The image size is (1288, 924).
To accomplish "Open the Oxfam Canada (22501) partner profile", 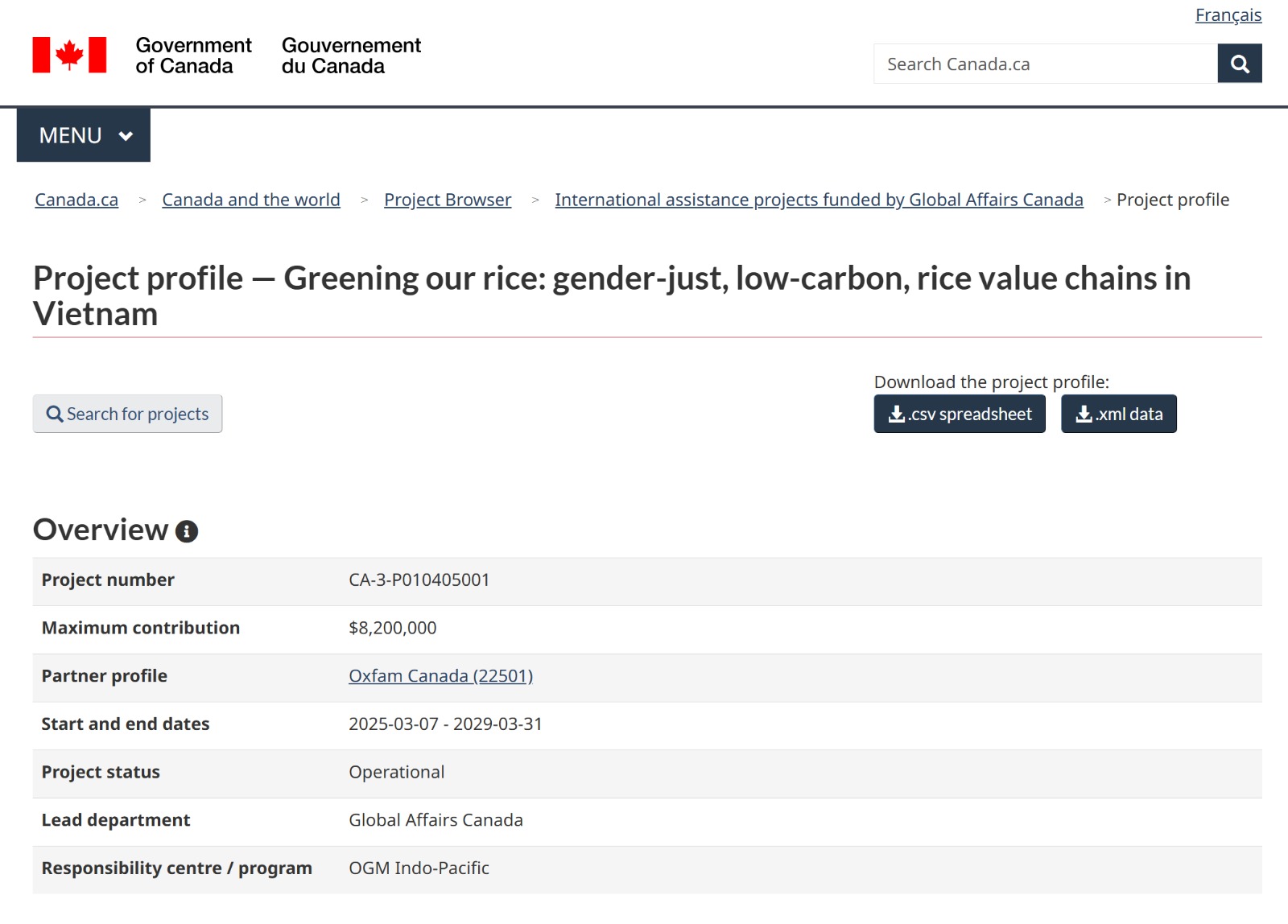I will [440, 676].
